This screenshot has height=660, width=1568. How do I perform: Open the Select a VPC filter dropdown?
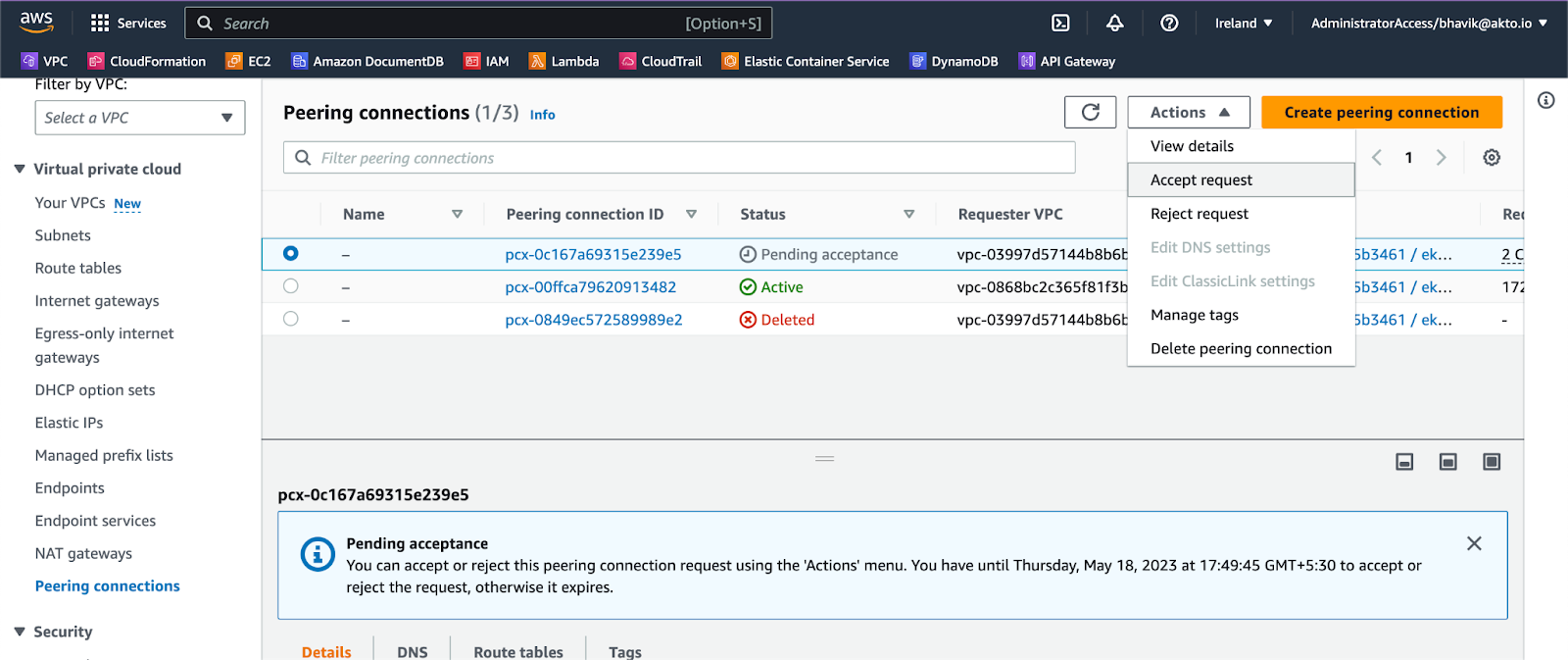tap(140, 118)
